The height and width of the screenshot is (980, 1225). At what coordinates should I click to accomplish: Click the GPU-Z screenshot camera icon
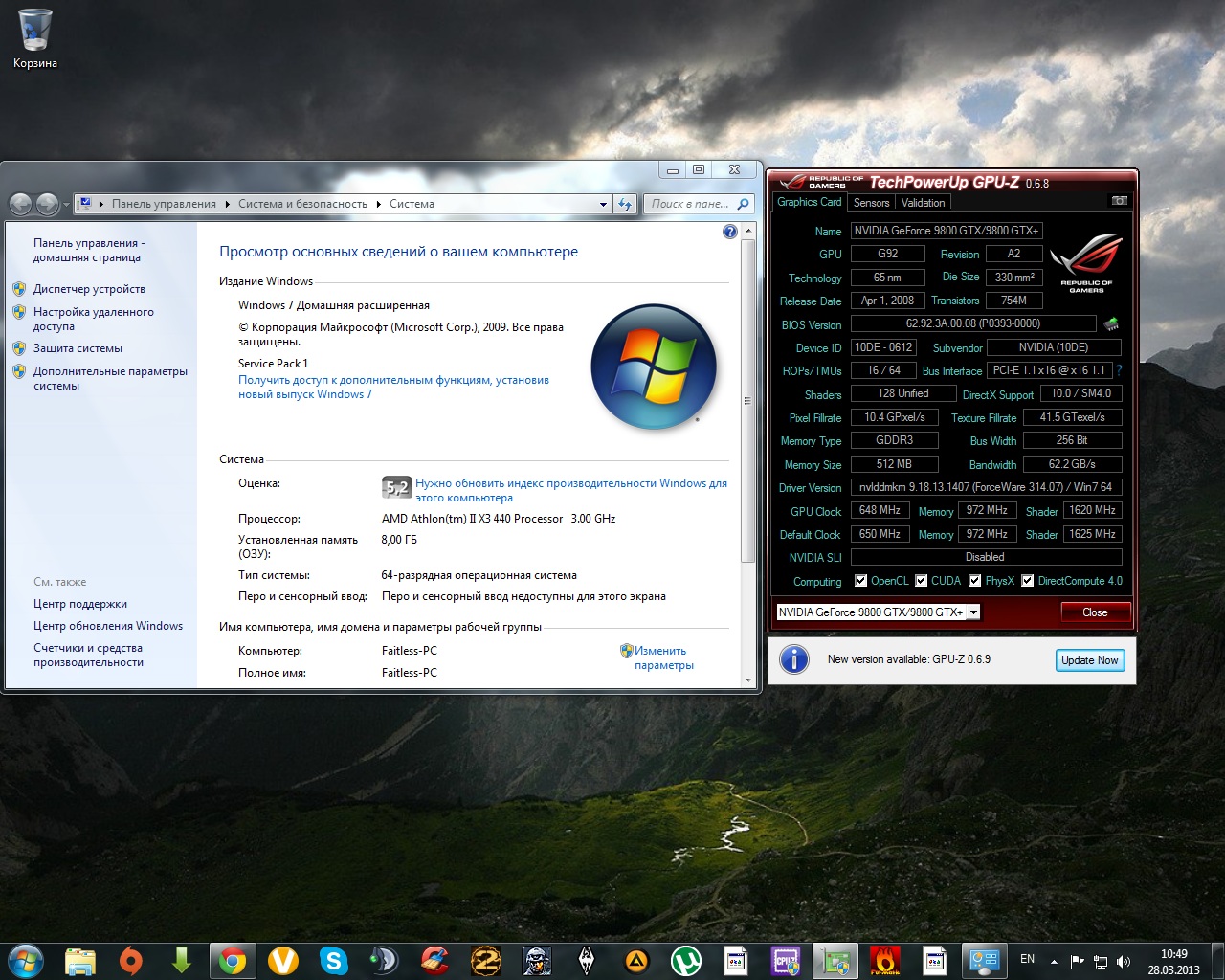[x=1119, y=201]
